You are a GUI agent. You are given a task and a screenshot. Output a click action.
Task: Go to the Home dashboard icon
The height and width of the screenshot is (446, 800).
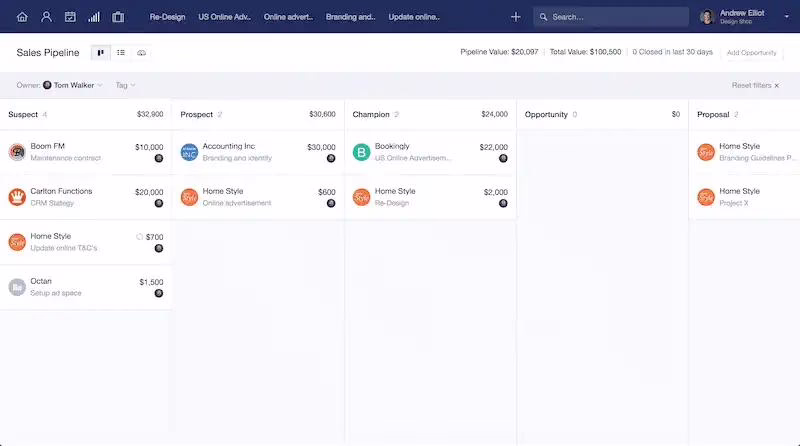click(22, 17)
